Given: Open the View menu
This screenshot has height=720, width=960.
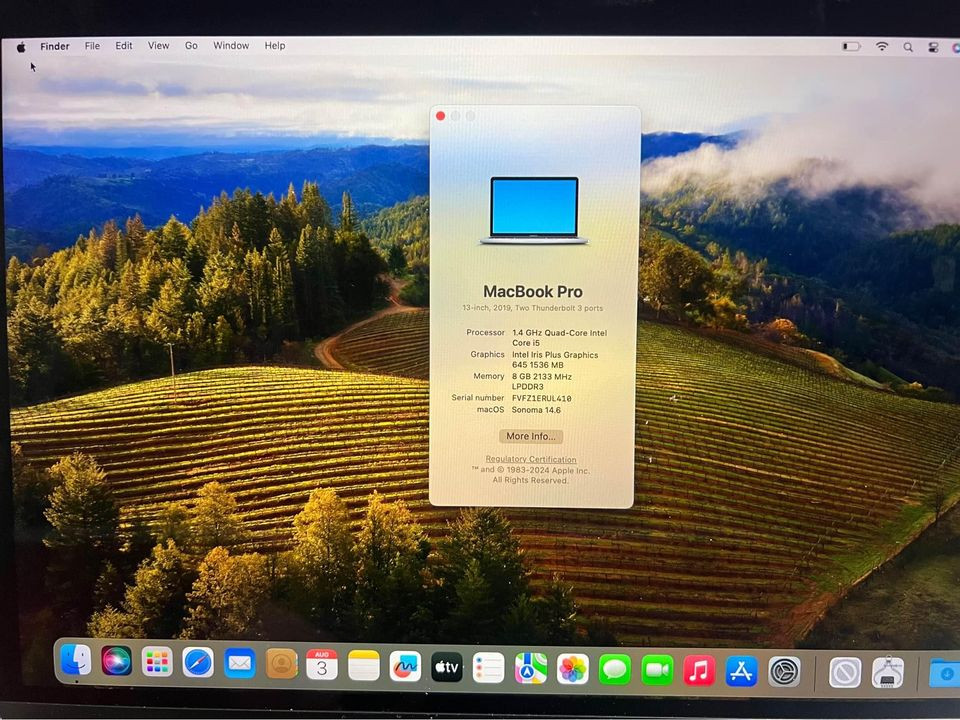Looking at the screenshot, I should pos(158,45).
